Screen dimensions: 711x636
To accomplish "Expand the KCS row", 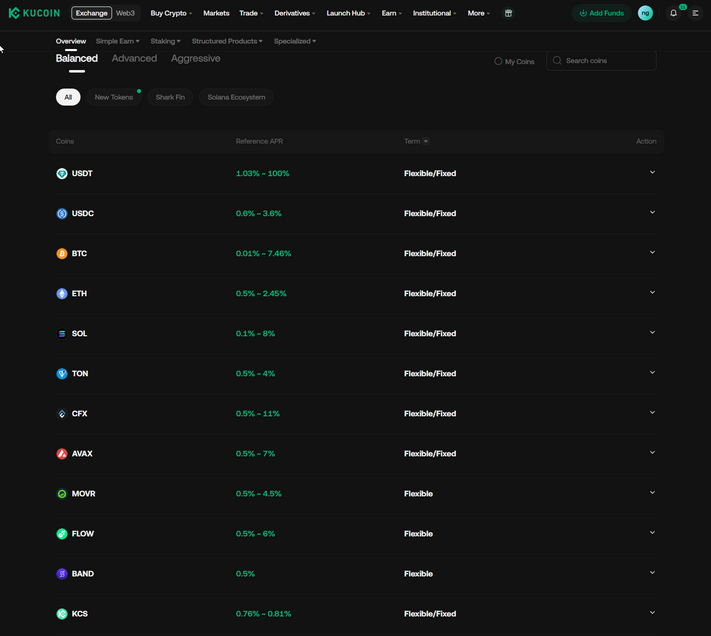I will pos(652,612).
